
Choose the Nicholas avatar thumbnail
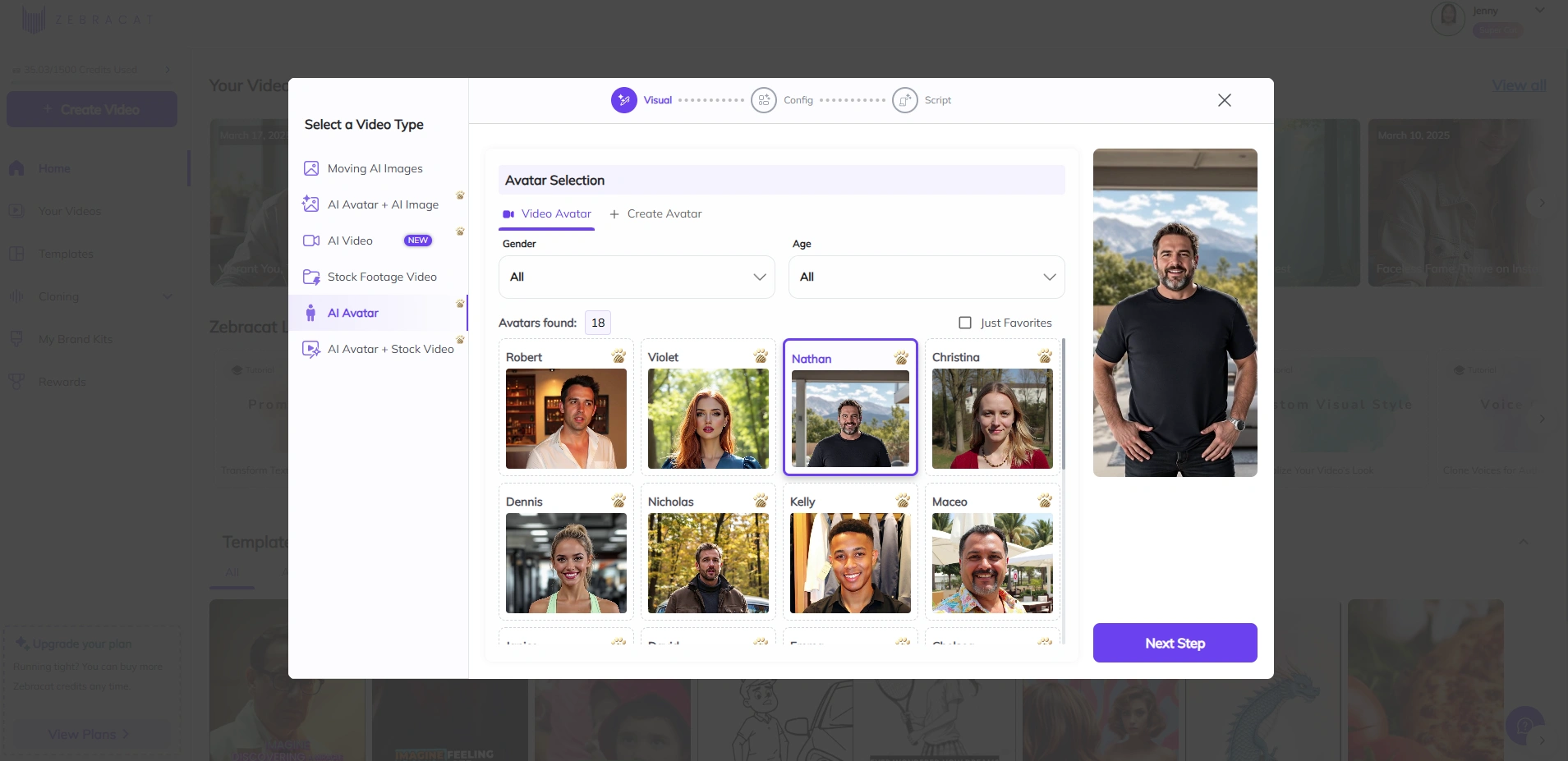tap(708, 563)
